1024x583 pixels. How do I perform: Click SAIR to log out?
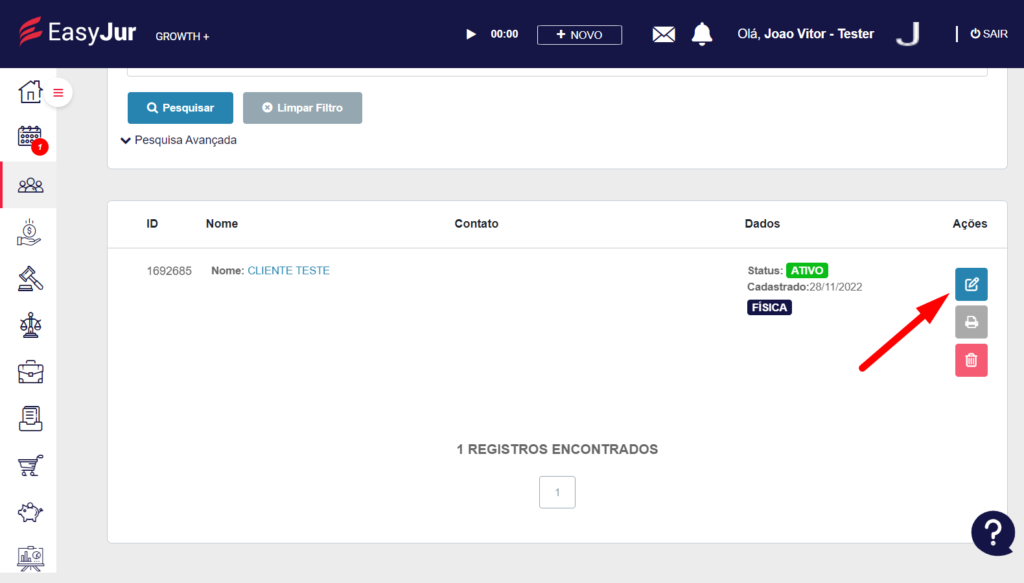coord(989,34)
